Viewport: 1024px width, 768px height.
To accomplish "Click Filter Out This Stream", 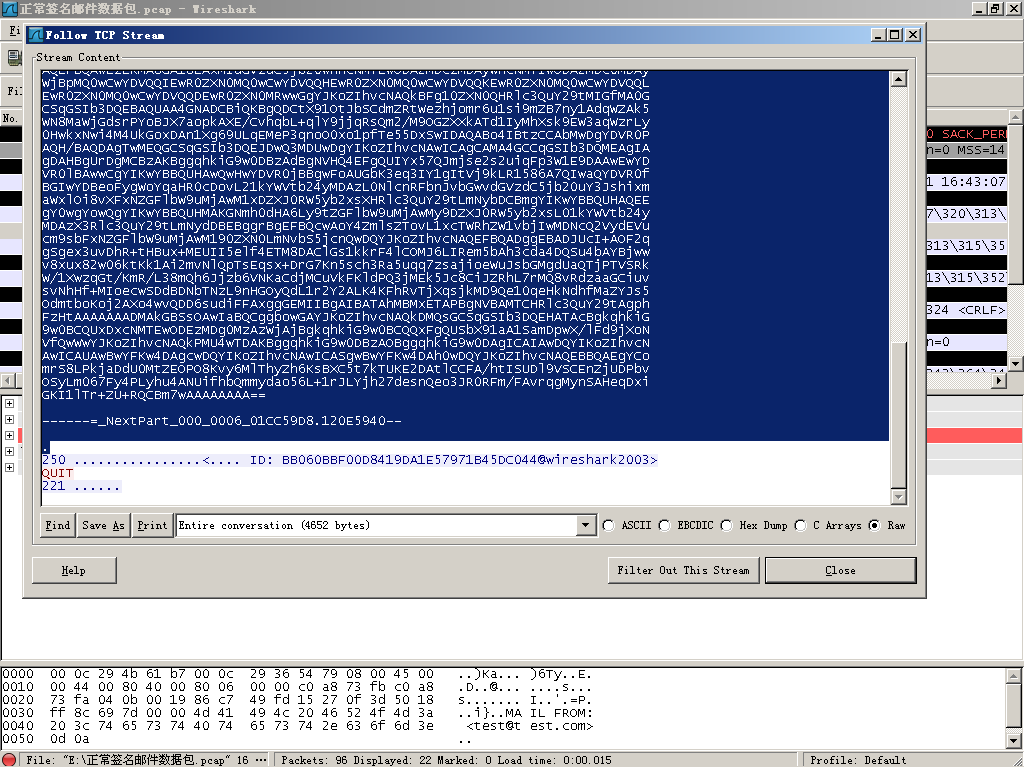I will point(683,570).
